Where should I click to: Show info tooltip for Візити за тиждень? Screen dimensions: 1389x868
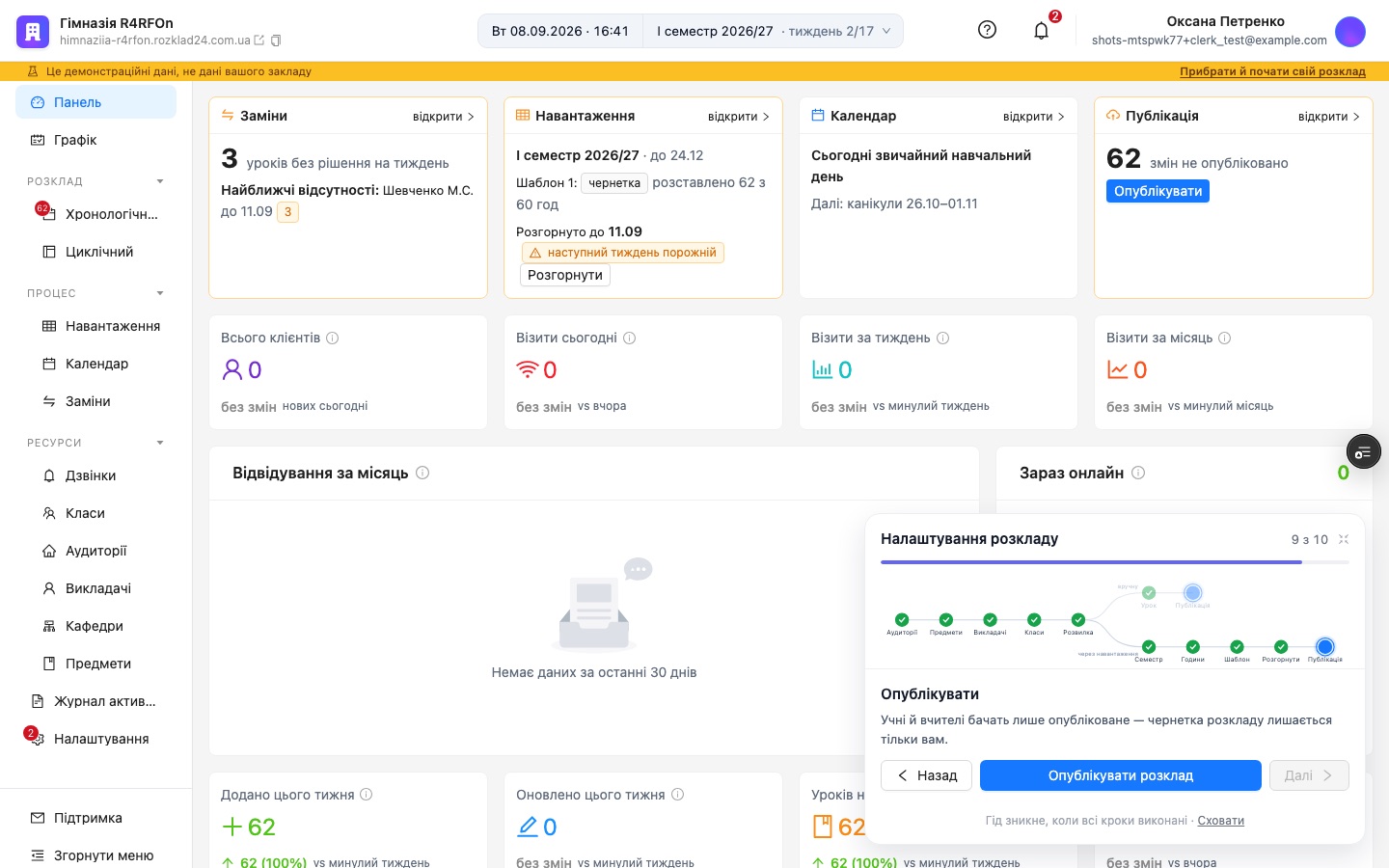(943, 339)
